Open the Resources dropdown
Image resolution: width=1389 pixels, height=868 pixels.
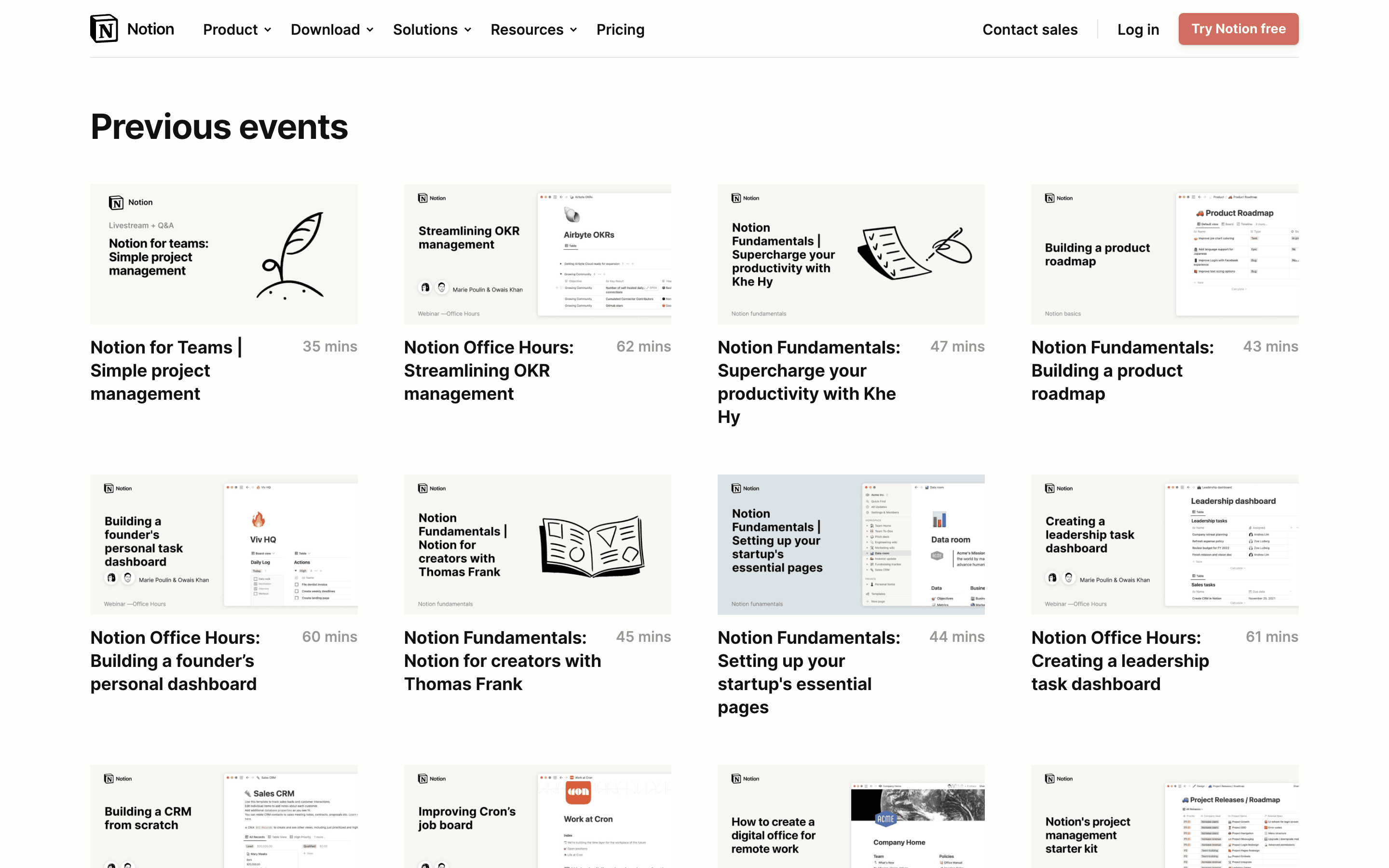(533, 29)
